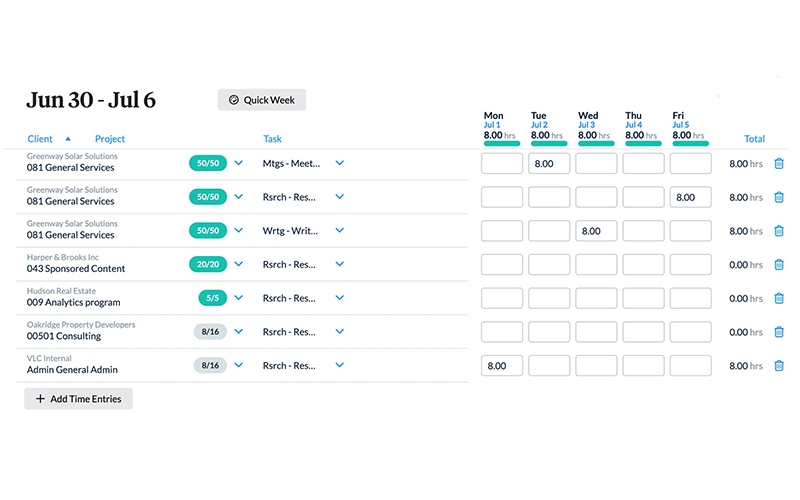800x500 pixels.
Task: Delete the Wrtg General Services row
Action: click(x=779, y=231)
